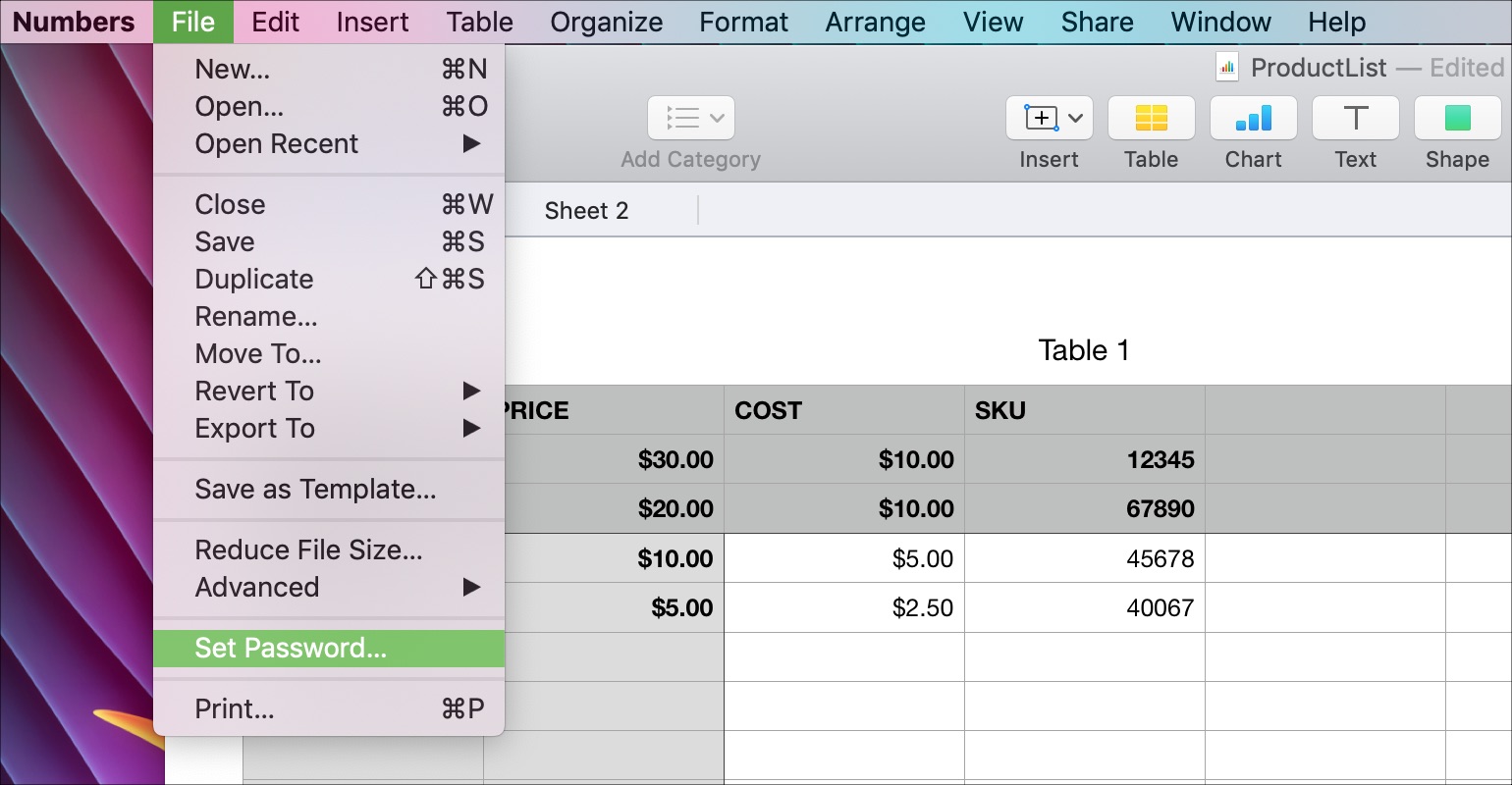1512x785 pixels.
Task: Click the Add Category list icon
Action: 691,119
